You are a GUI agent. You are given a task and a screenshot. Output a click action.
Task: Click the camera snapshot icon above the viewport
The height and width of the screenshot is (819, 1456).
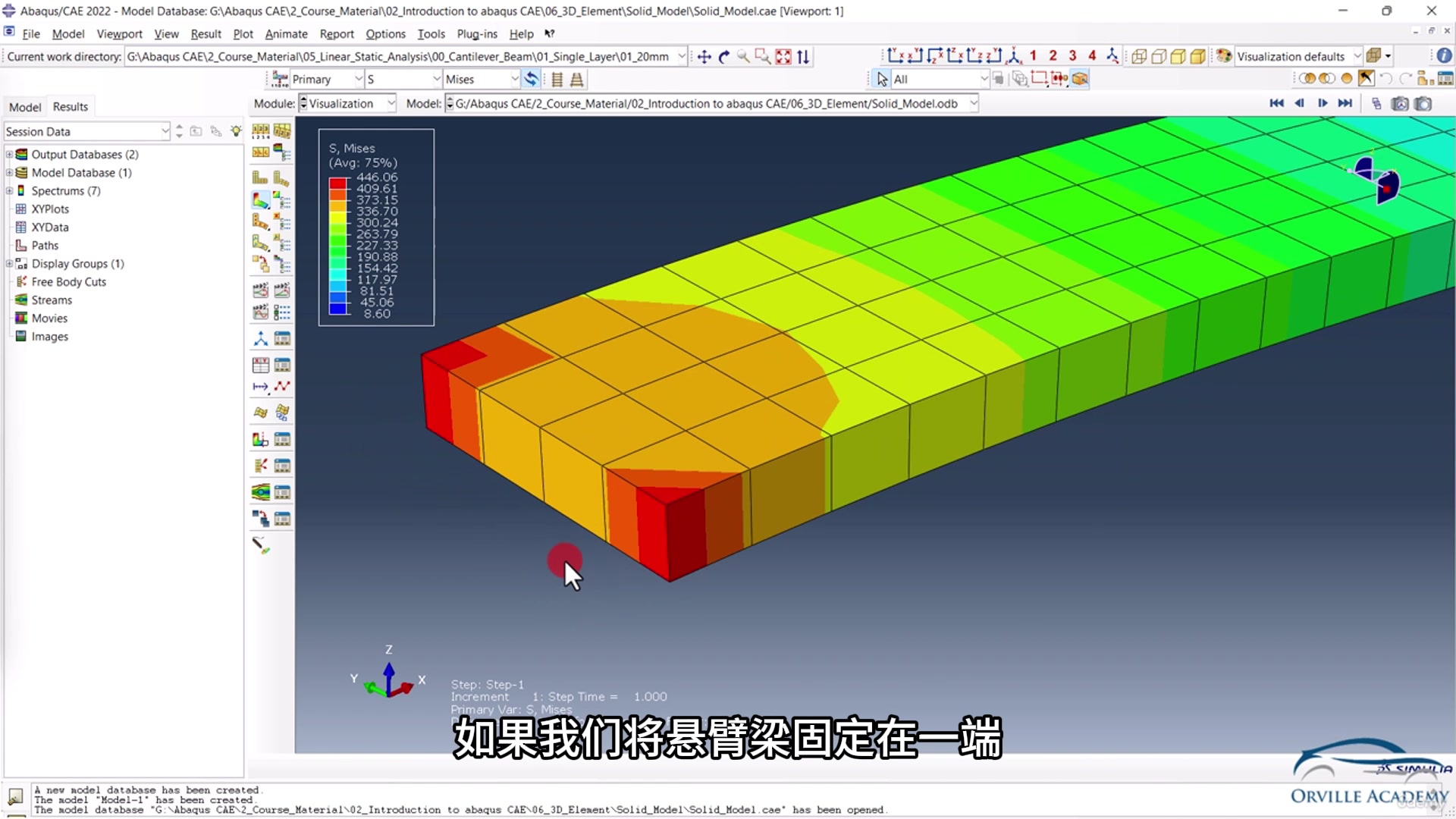pos(1424,104)
